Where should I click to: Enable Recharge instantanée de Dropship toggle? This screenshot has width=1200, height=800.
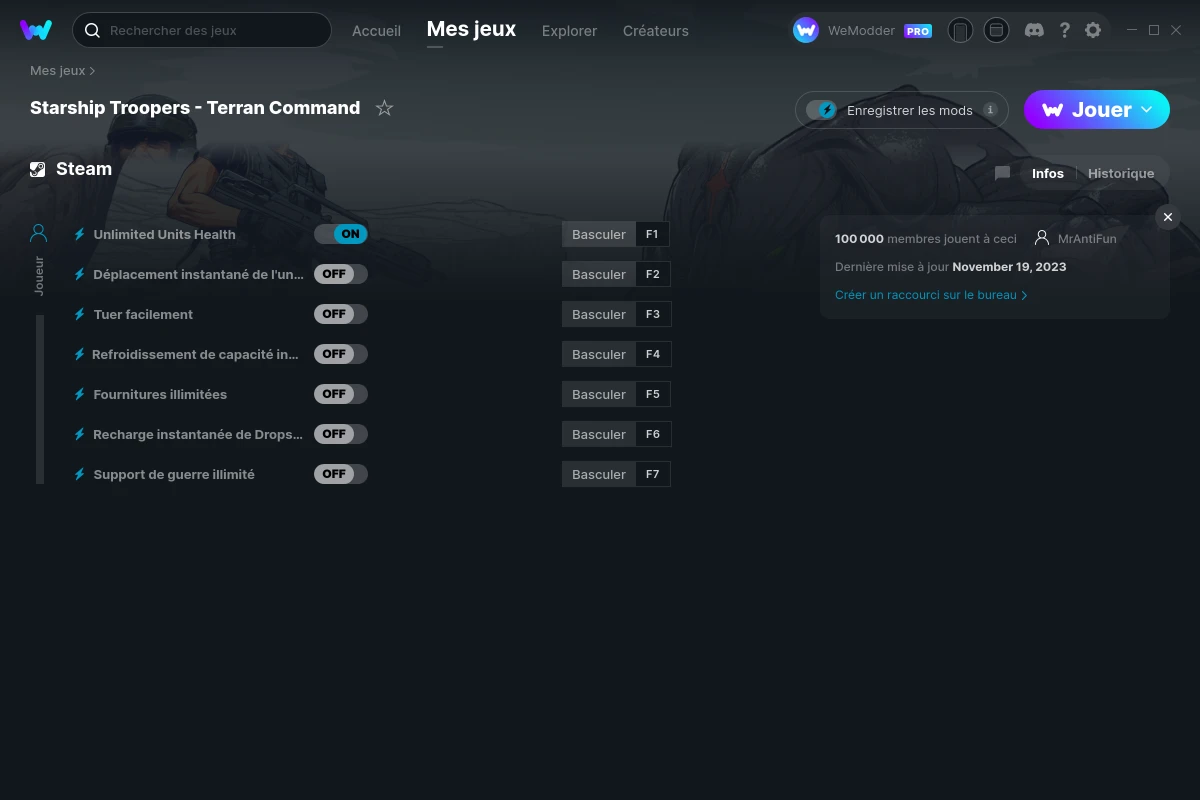[341, 434]
